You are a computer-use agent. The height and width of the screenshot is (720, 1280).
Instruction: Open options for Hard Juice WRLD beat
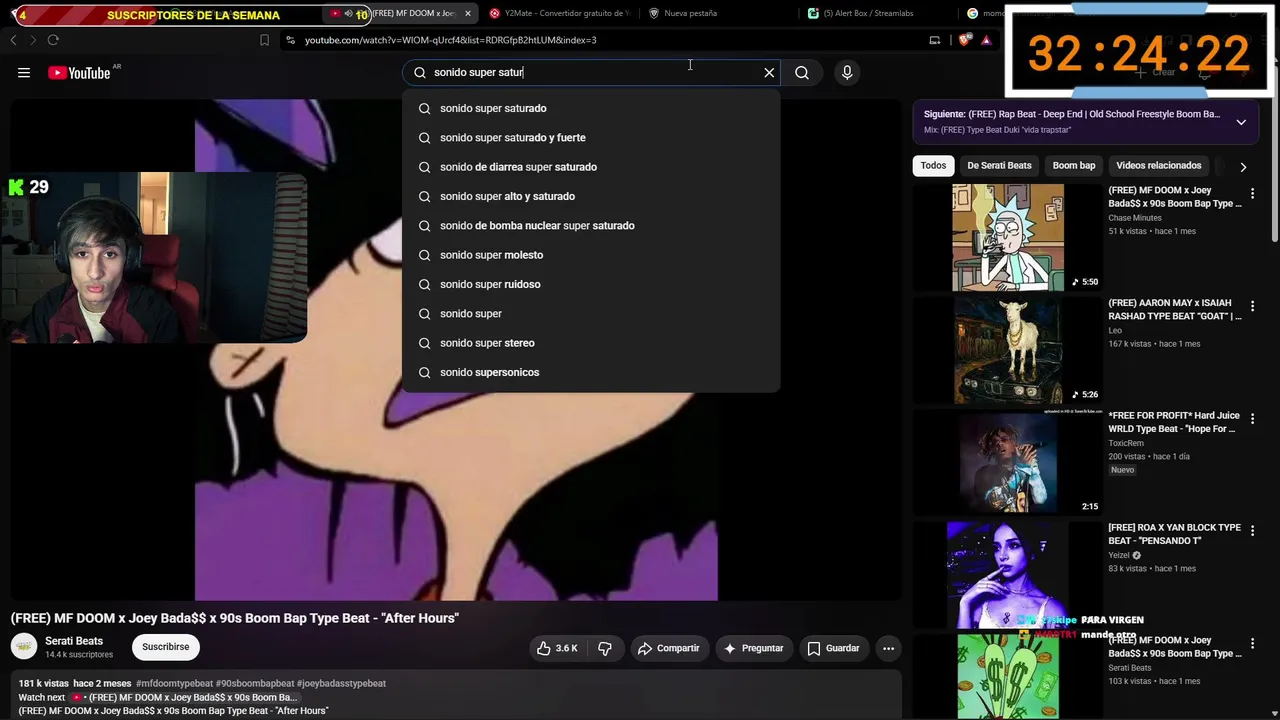(1252, 419)
